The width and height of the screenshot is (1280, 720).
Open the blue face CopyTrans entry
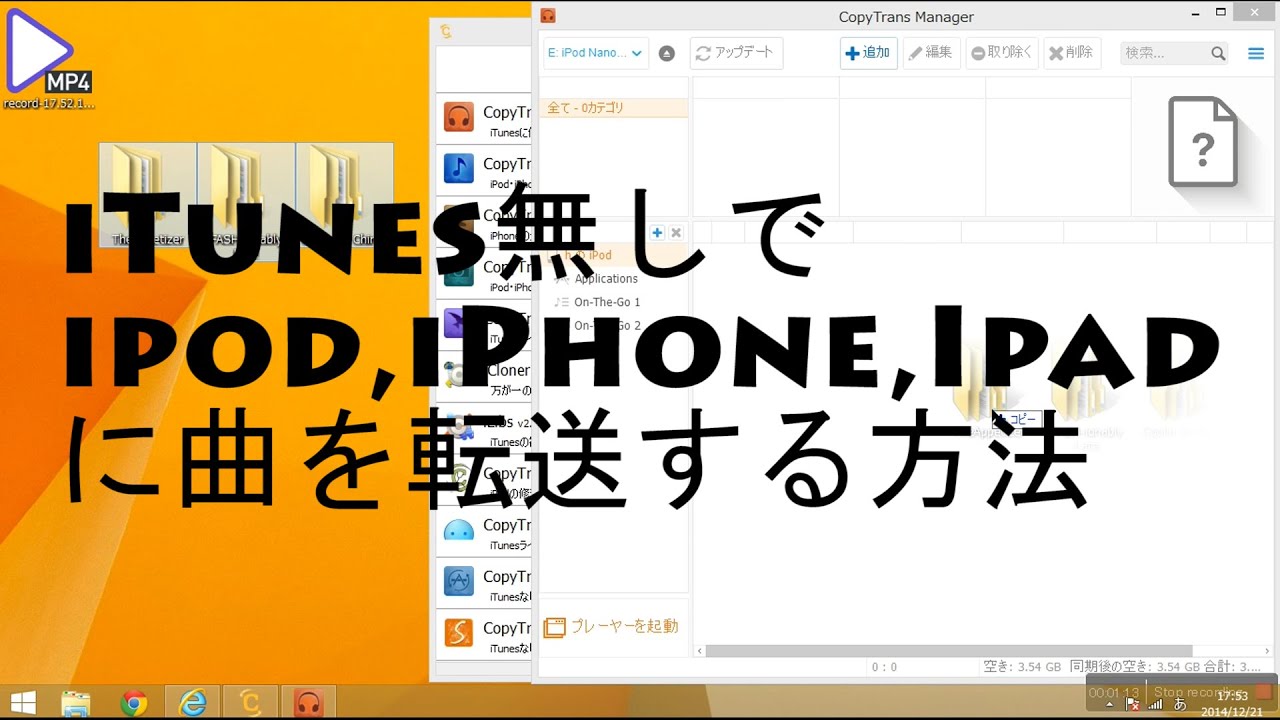[485, 532]
